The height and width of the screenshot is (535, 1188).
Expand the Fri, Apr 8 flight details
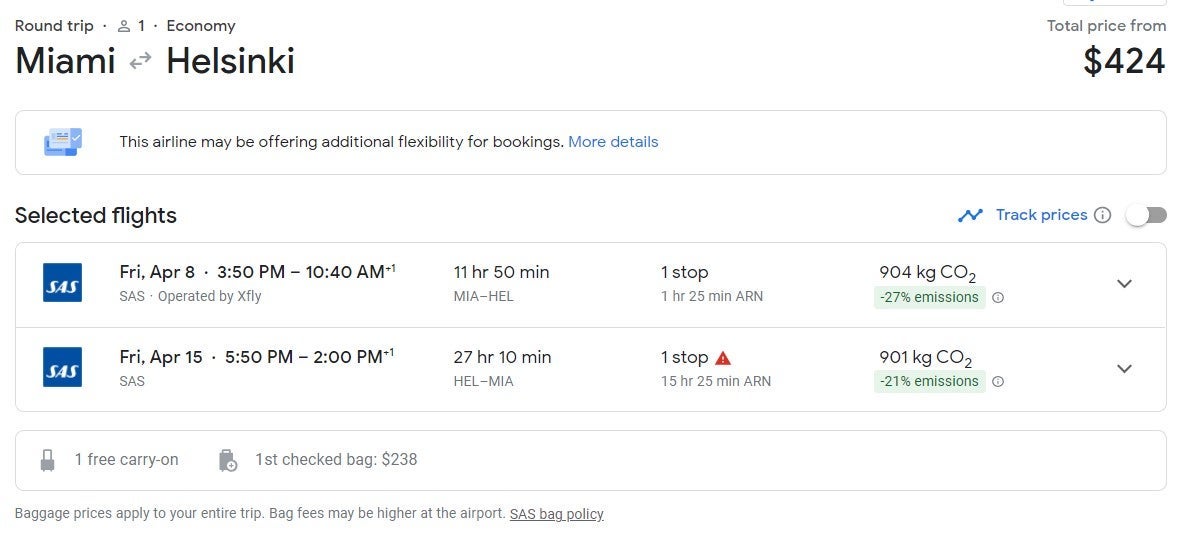click(1124, 284)
